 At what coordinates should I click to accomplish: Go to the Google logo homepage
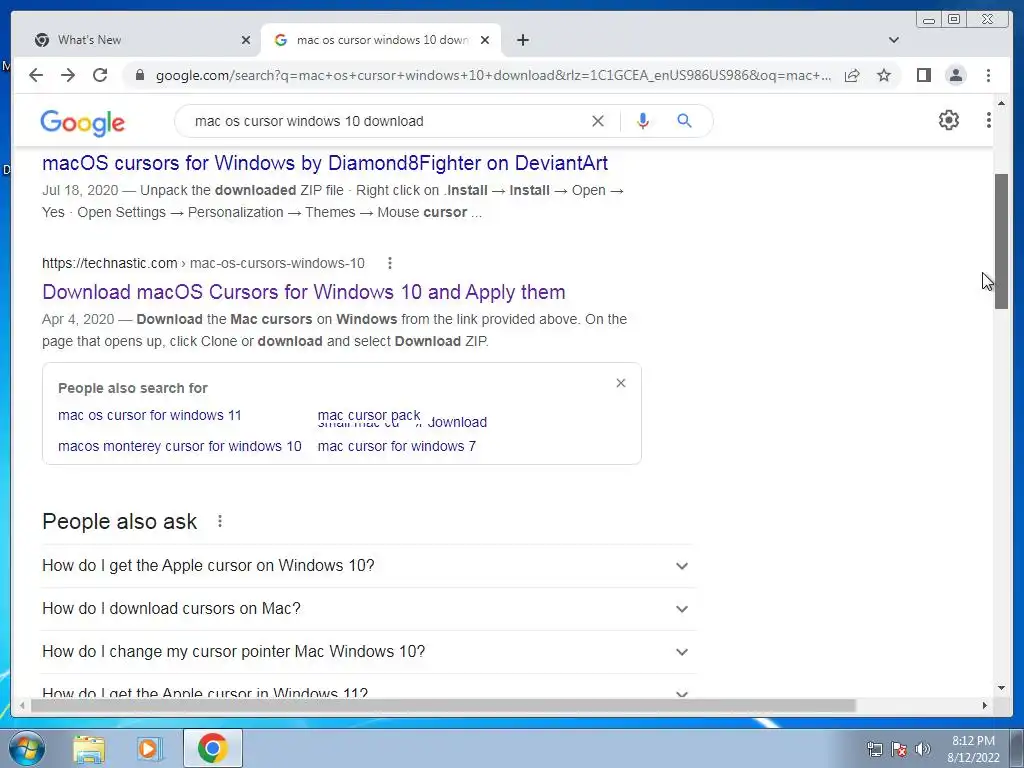(x=82, y=122)
